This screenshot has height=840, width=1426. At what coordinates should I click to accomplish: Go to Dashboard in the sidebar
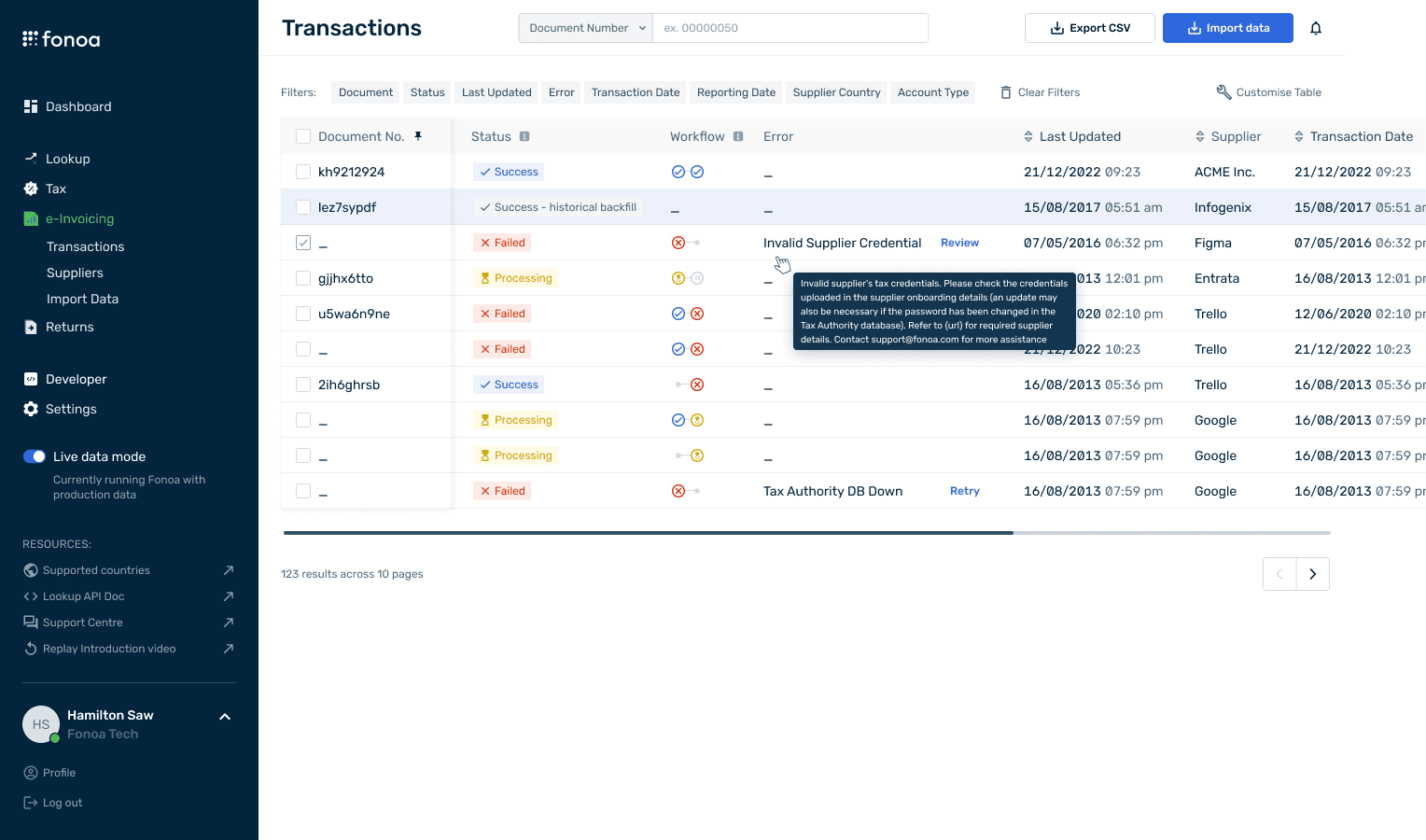tap(78, 106)
